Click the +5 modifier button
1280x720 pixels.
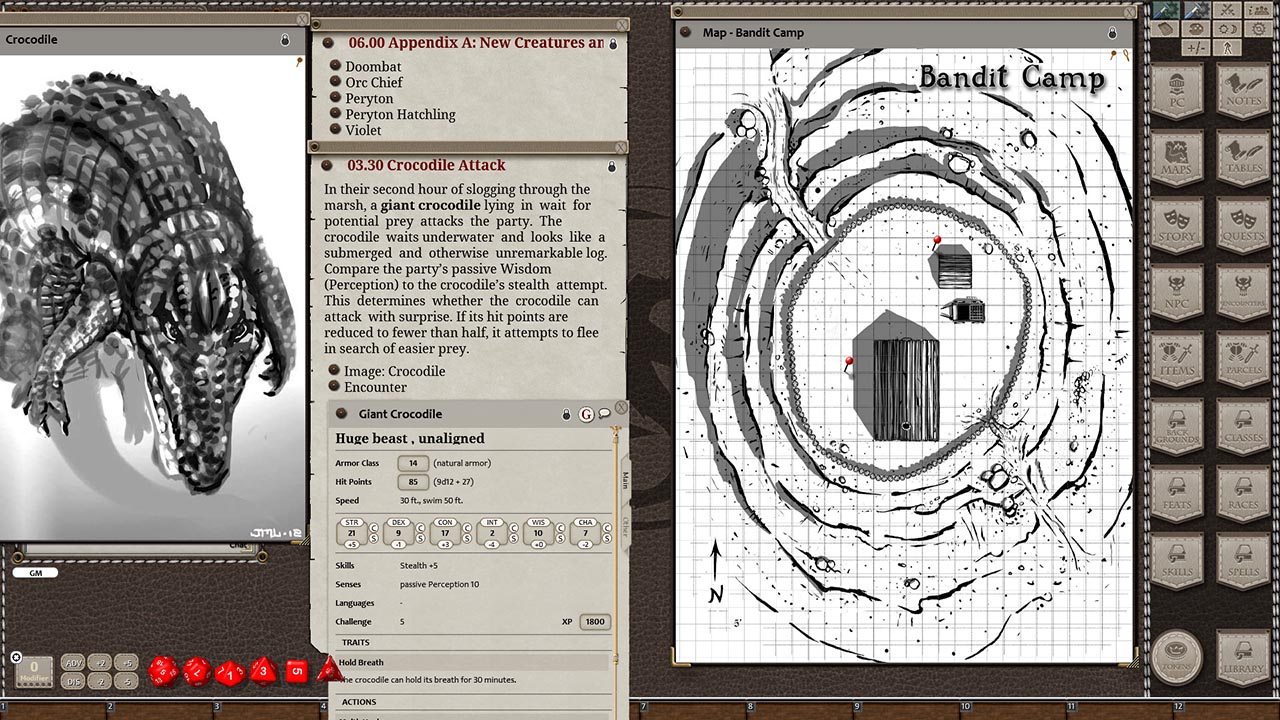pyautogui.click(x=125, y=663)
